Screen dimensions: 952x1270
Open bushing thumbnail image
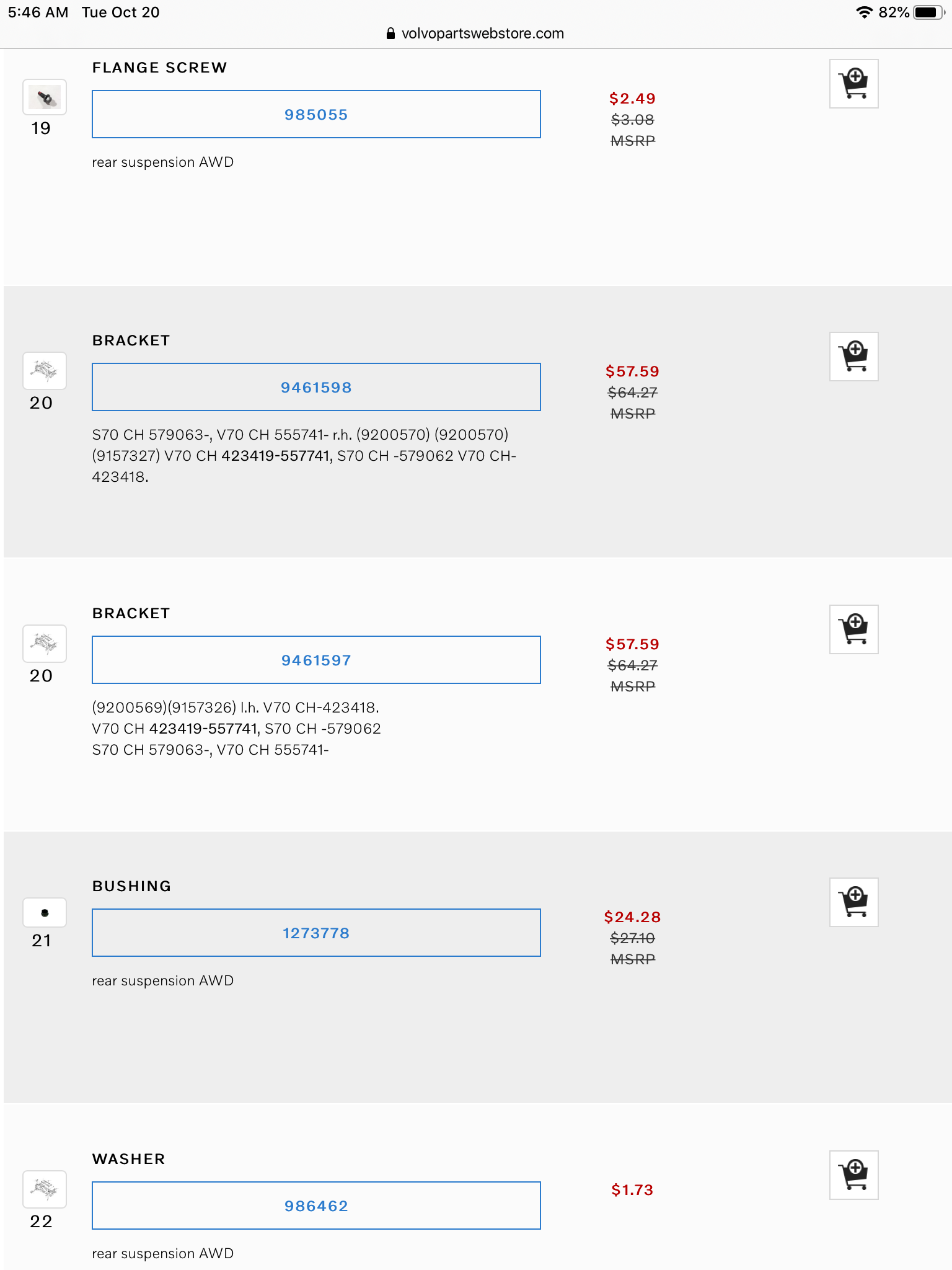(x=45, y=913)
